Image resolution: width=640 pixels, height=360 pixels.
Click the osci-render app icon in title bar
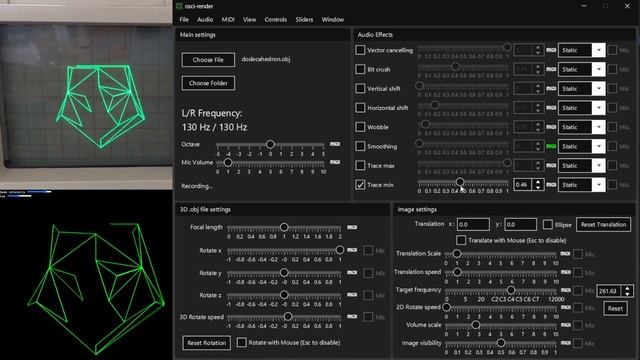(x=179, y=6)
